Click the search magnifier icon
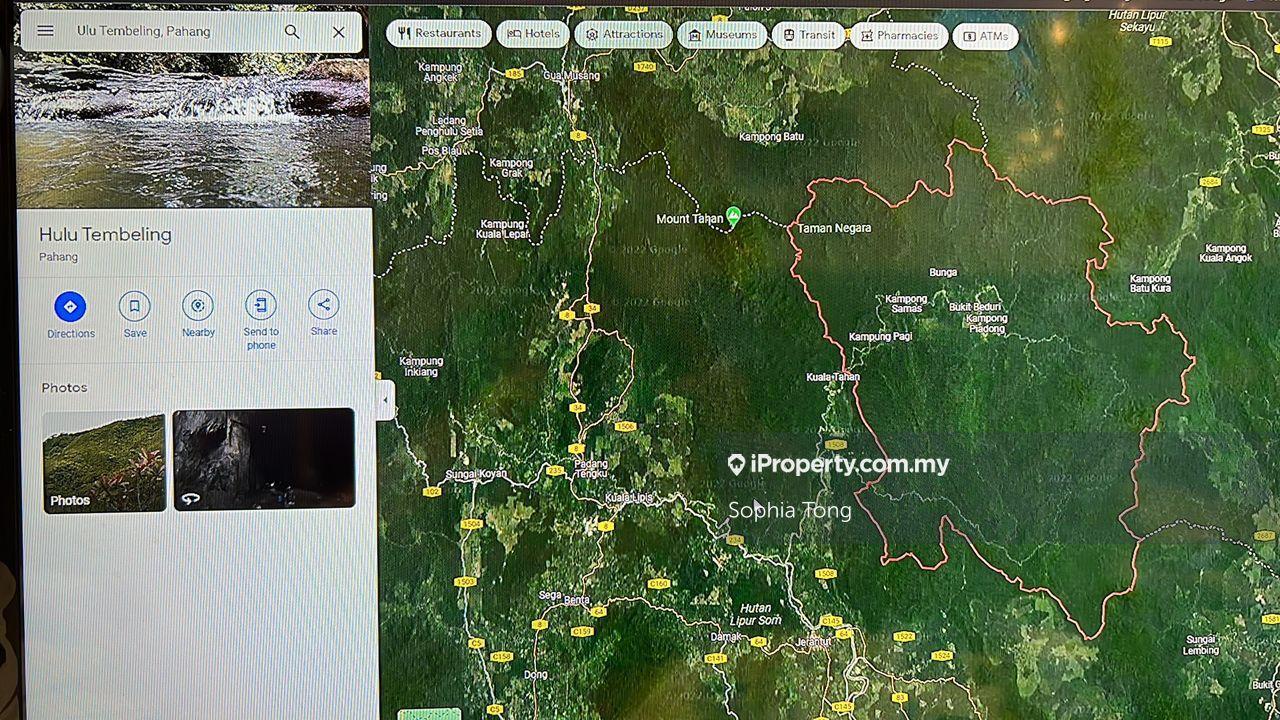Viewport: 1280px width, 720px height. point(292,32)
